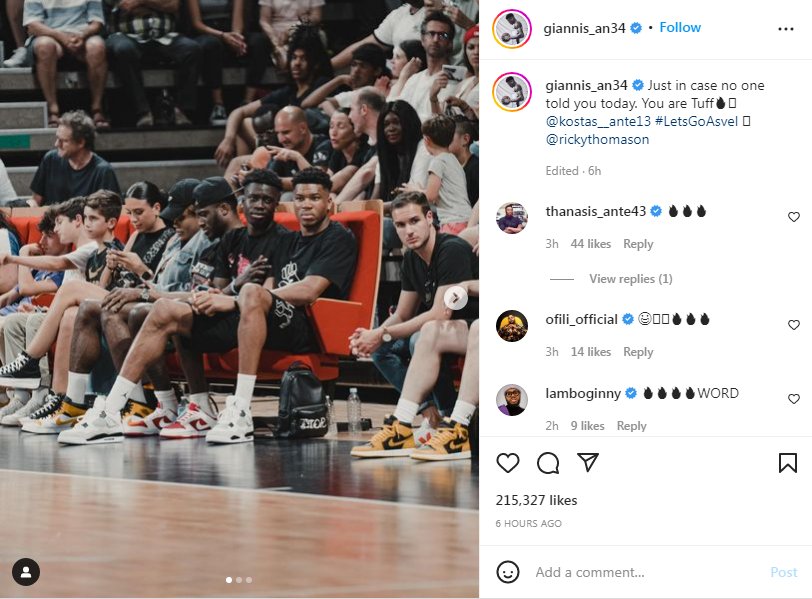
Task: Like thanasis_ante43's comment heart
Action: pyautogui.click(x=793, y=217)
